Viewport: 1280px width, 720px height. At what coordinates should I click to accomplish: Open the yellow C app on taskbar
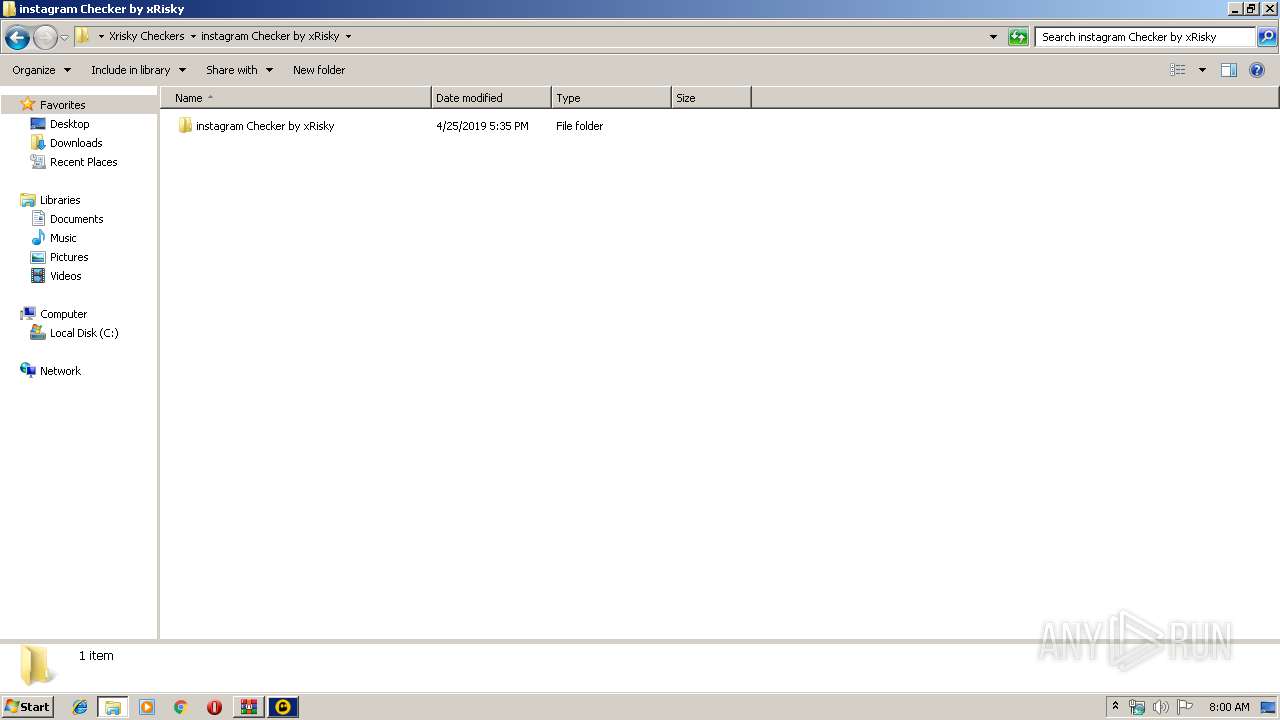pos(283,707)
